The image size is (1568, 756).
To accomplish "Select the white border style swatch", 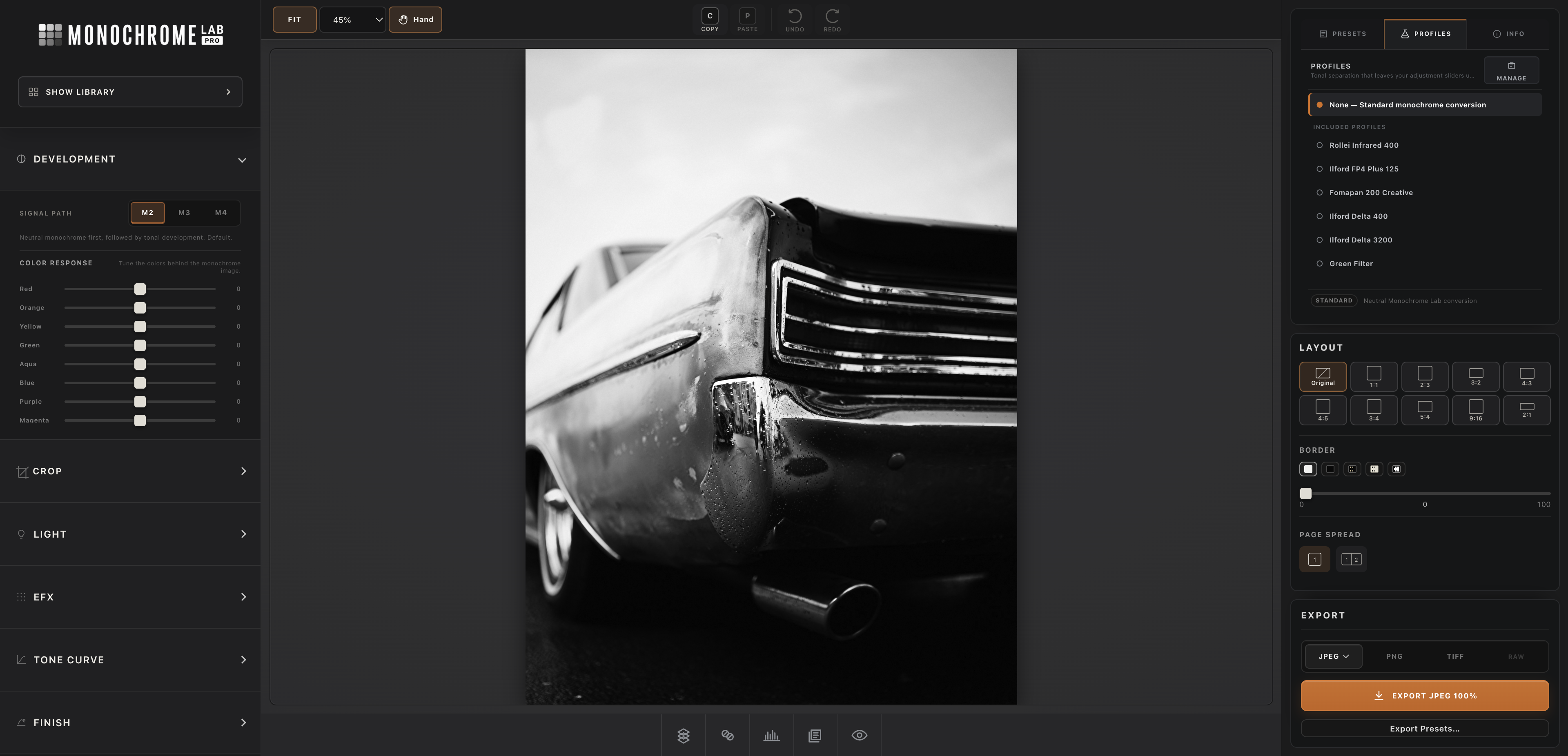I will [x=1308, y=469].
